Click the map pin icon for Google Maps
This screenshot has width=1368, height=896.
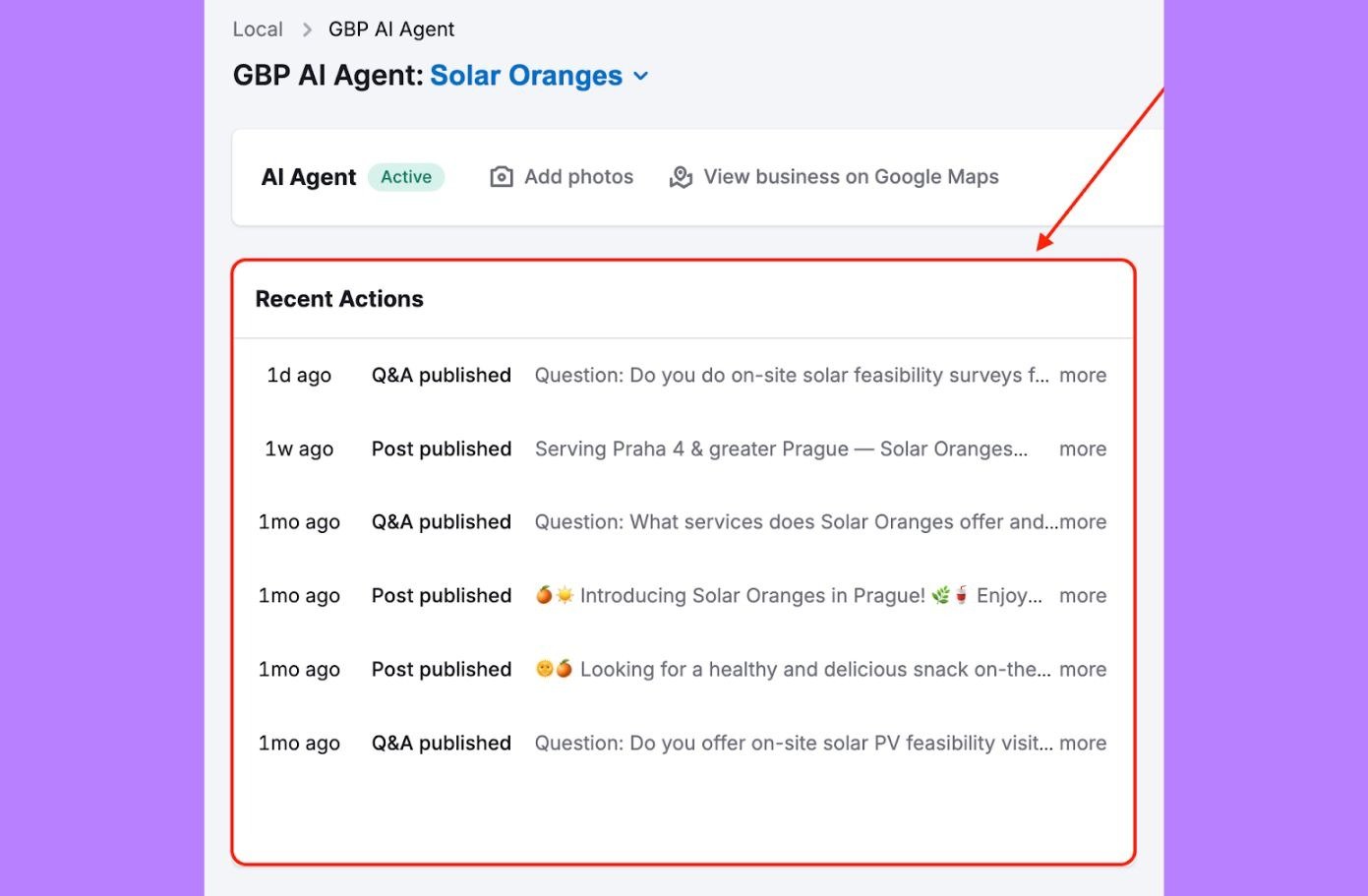(681, 177)
